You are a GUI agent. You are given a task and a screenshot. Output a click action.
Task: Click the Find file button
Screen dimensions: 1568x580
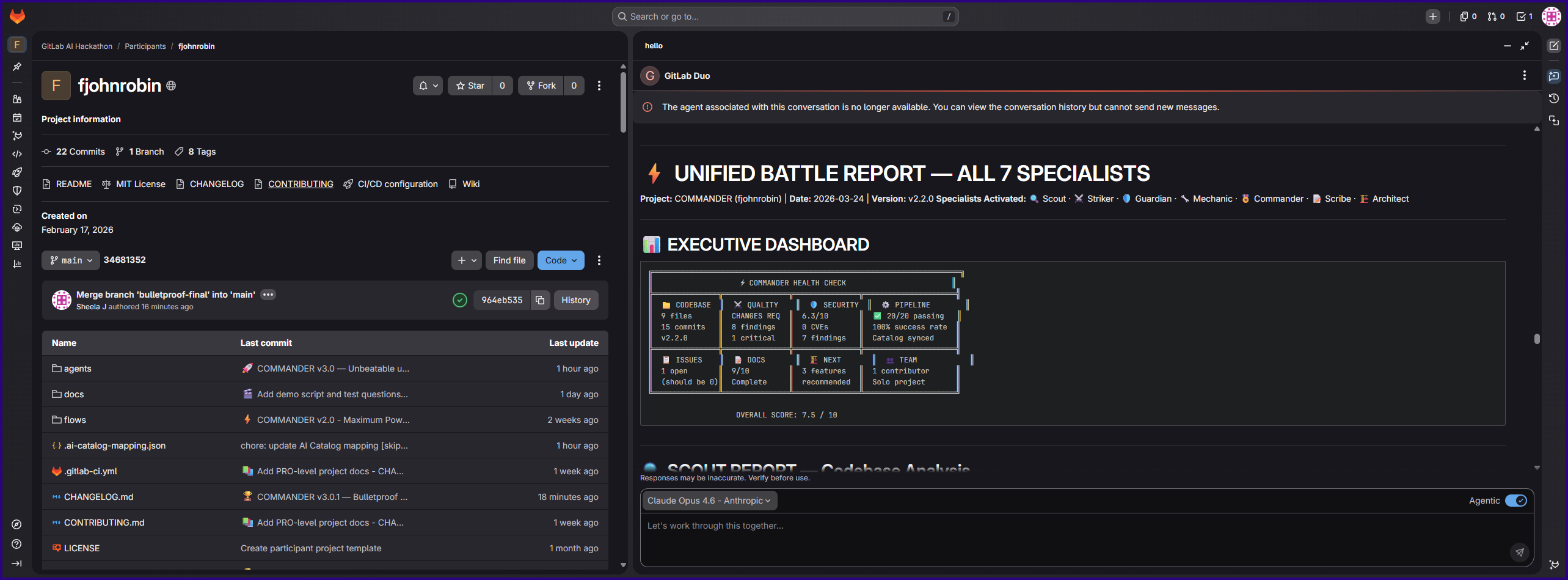(x=509, y=260)
